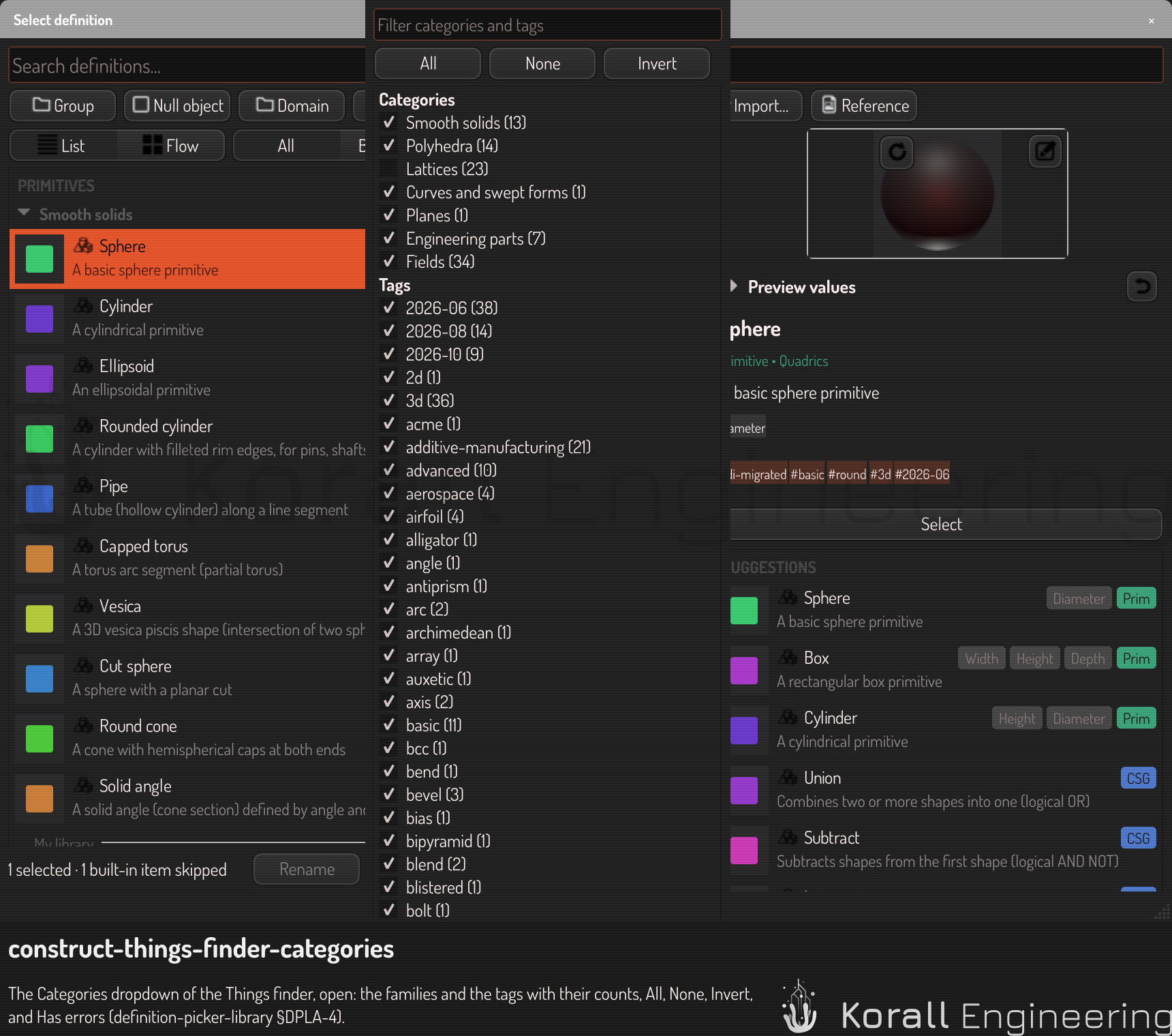Switch to List view tab
This screenshot has width=1172, height=1036.
(x=63, y=145)
